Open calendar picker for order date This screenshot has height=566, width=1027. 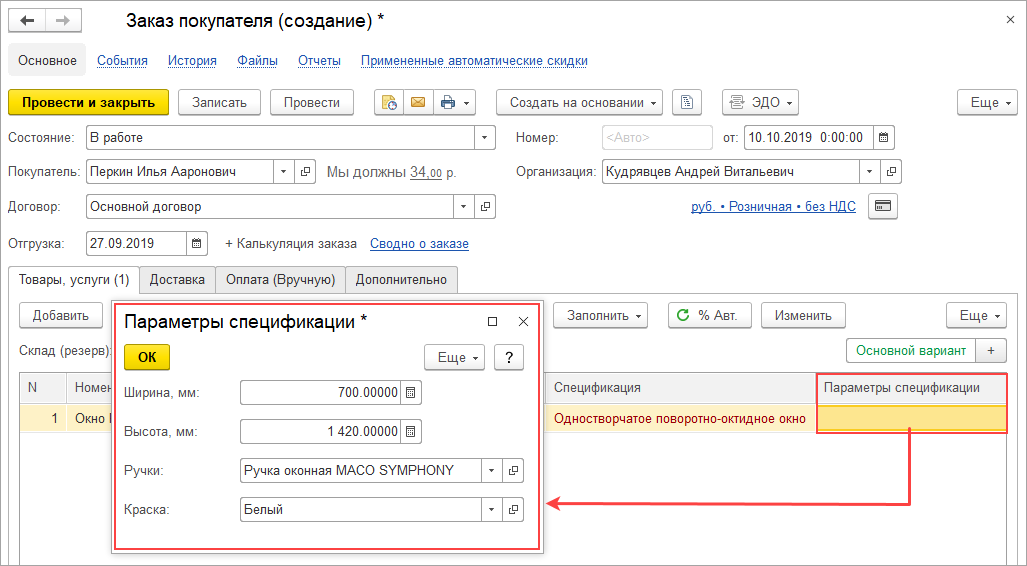[x=884, y=137]
